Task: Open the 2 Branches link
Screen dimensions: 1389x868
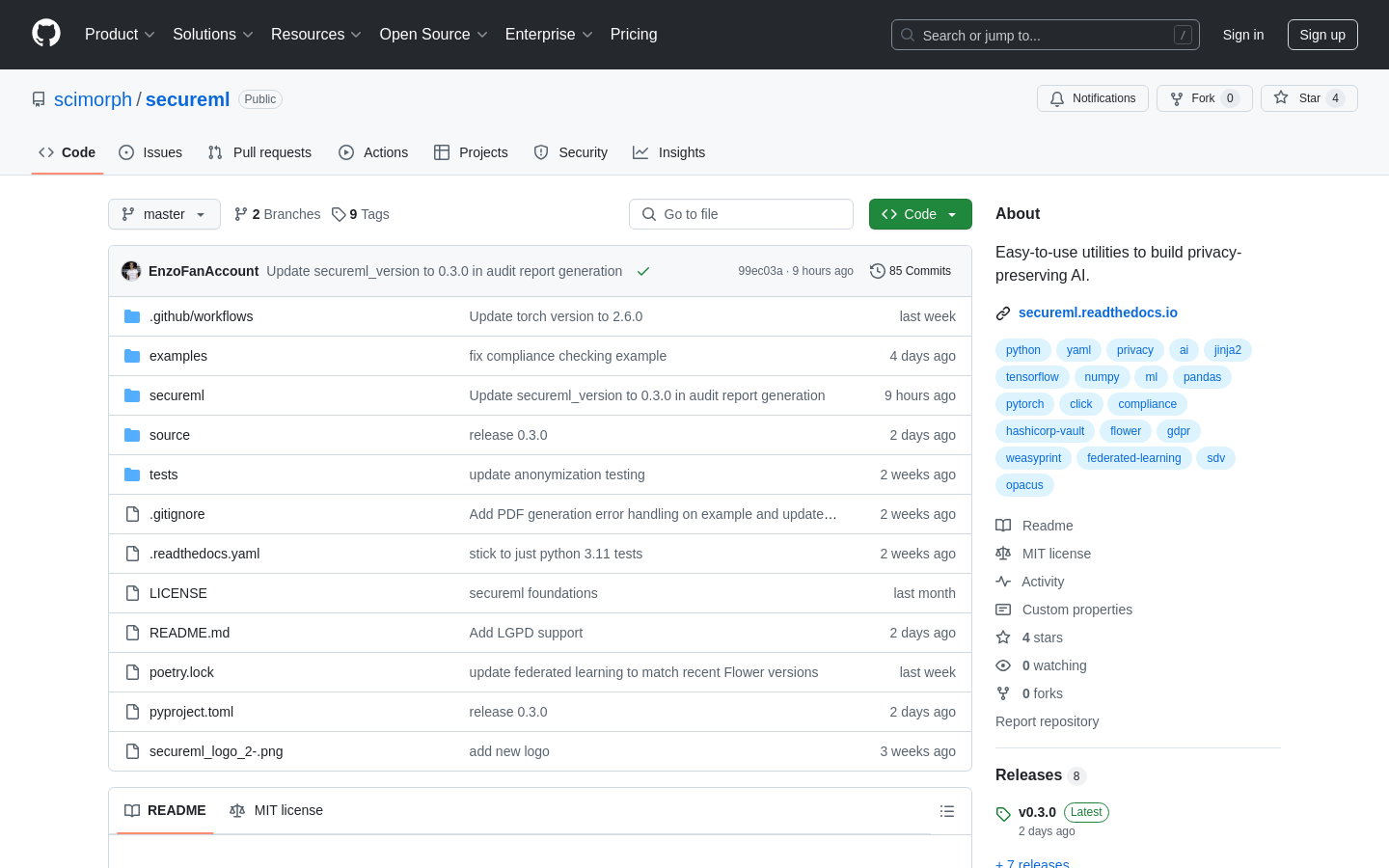Action: pos(277,214)
